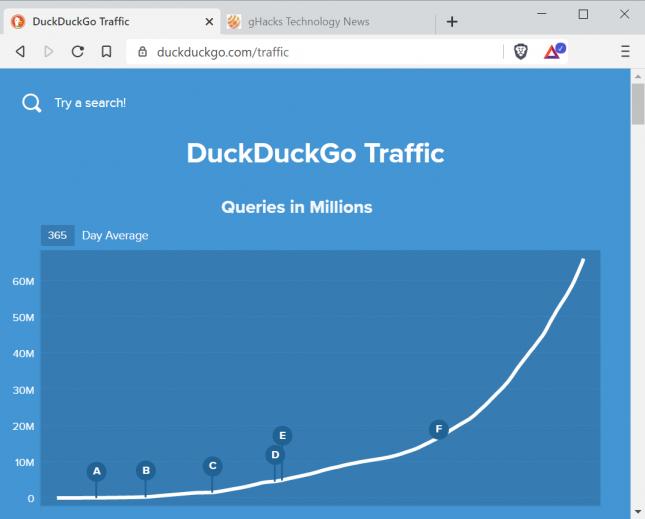The image size is (645, 519).
Task: Open the browser hamburger menu
Action: (x=625, y=51)
